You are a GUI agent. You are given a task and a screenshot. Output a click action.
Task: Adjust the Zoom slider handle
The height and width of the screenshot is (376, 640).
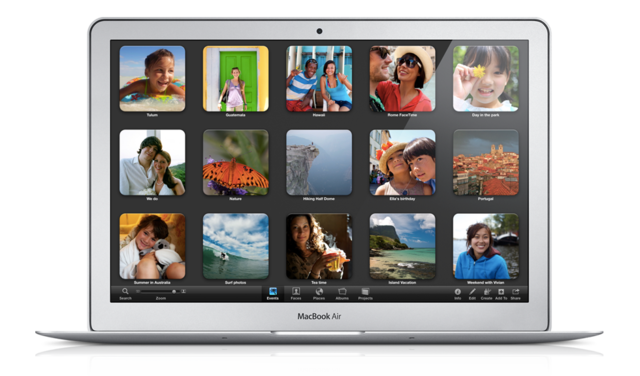(x=174, y=291)
